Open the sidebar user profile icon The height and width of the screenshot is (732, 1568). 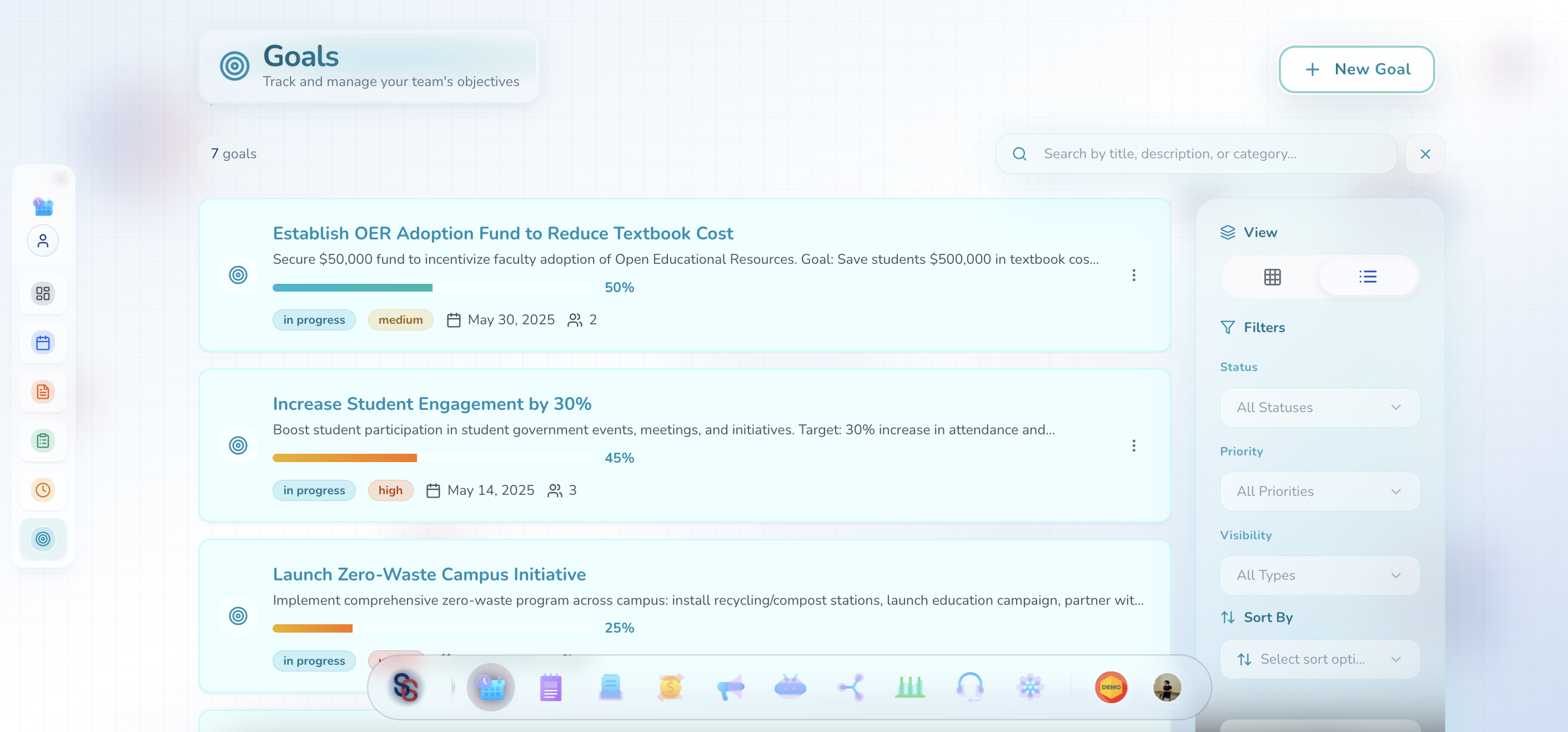pyautogui.click(x=43, y=241)
